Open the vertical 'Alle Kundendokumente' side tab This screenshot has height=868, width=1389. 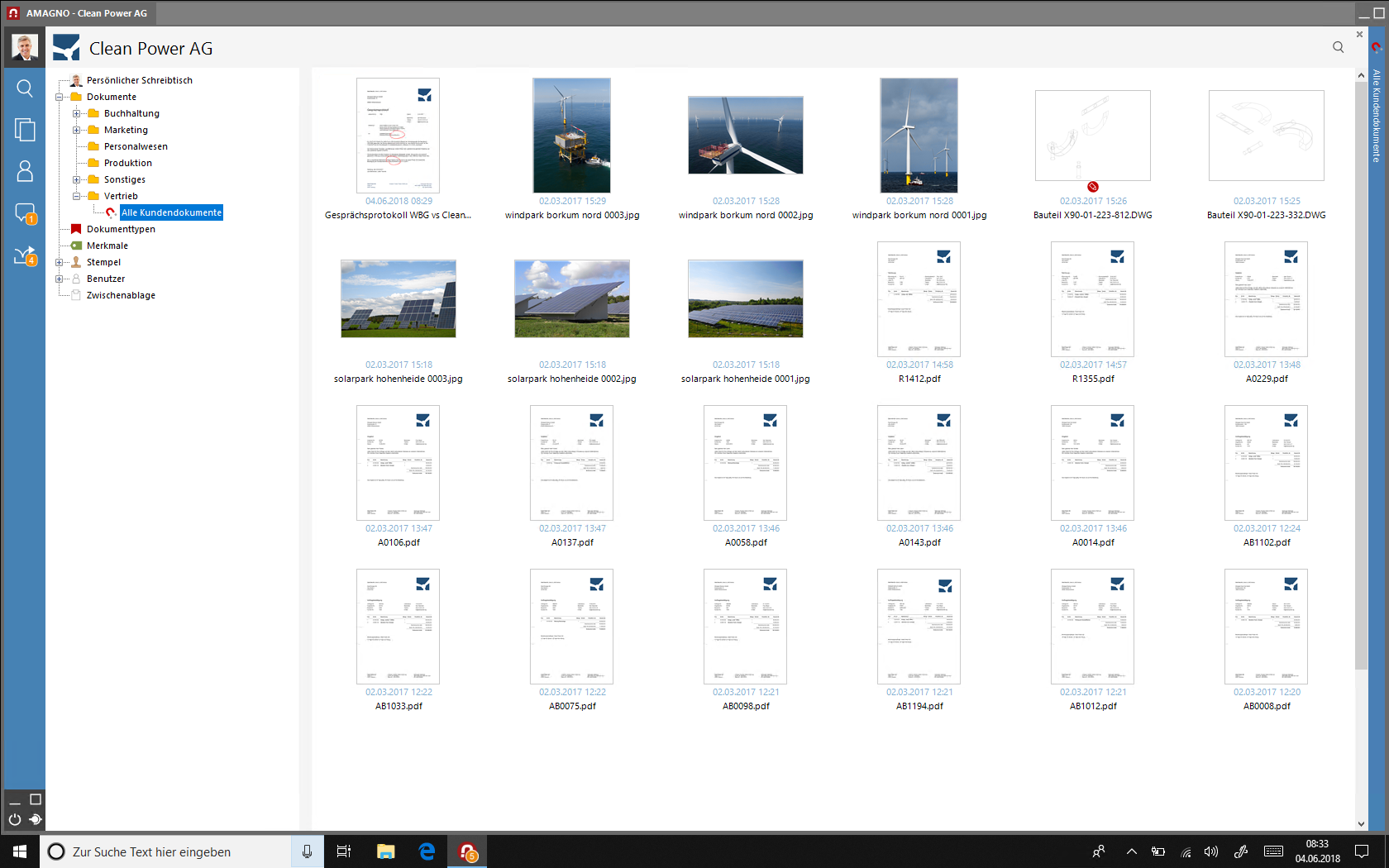pos(1377,116)
